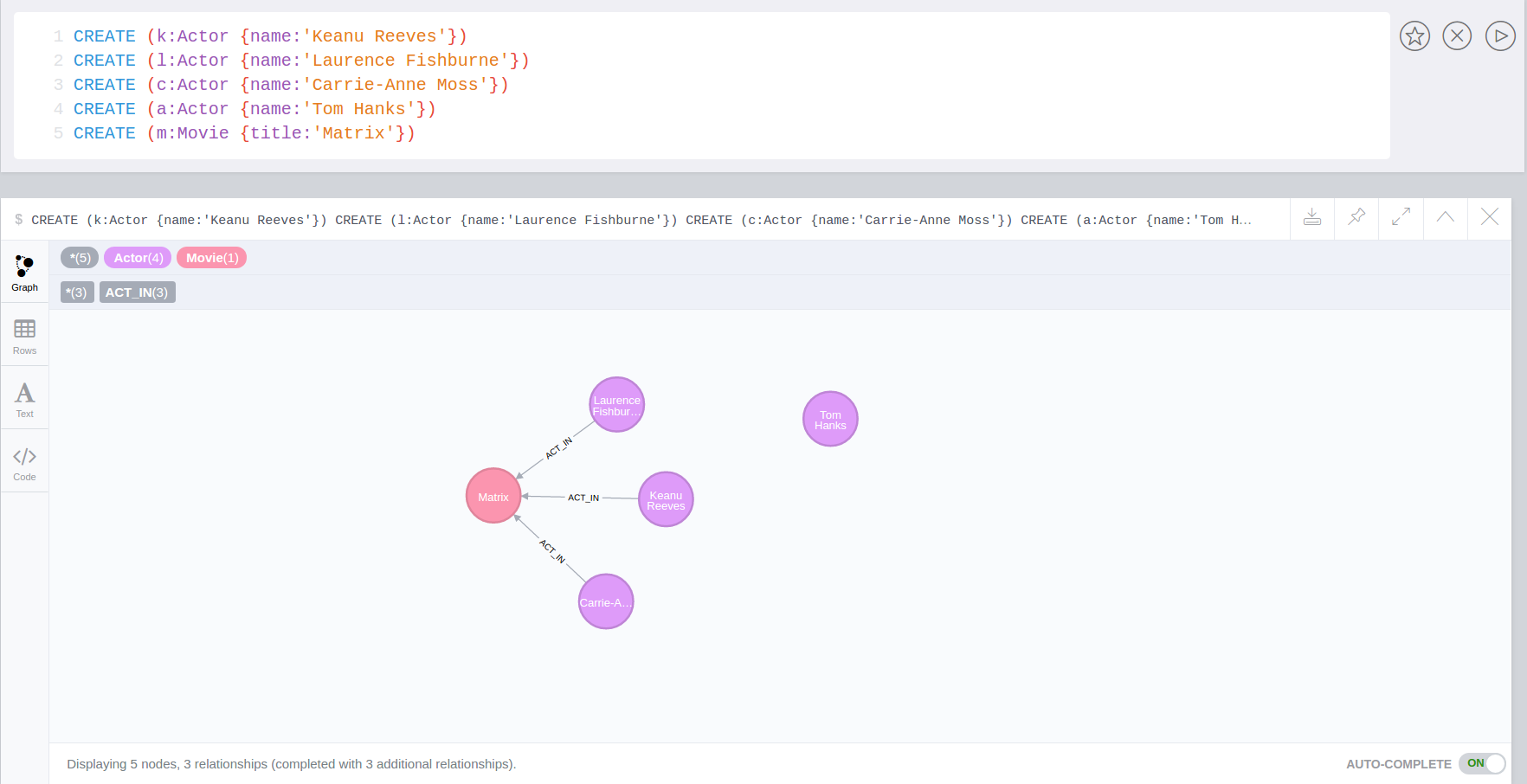Expand result frame to fullscreen

(x=1401, y=218)
